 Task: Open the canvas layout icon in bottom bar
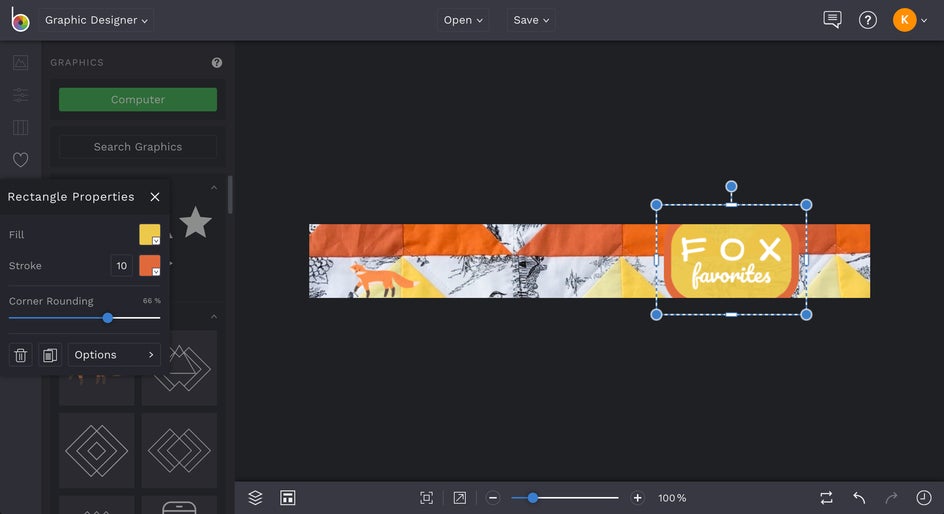pyautogui.click(x=288, y=498)
